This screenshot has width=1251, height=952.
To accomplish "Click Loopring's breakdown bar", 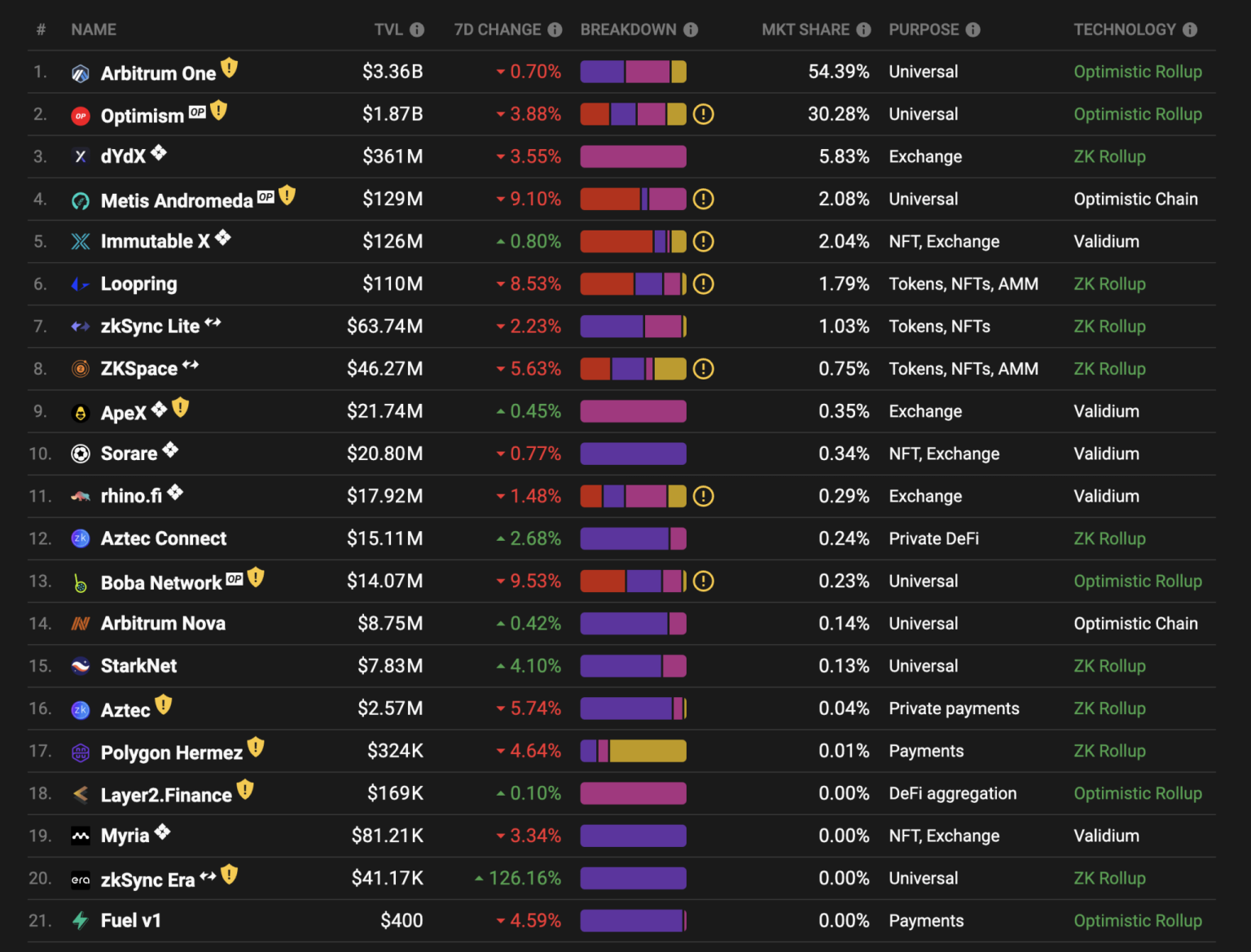I will (633, 283).
